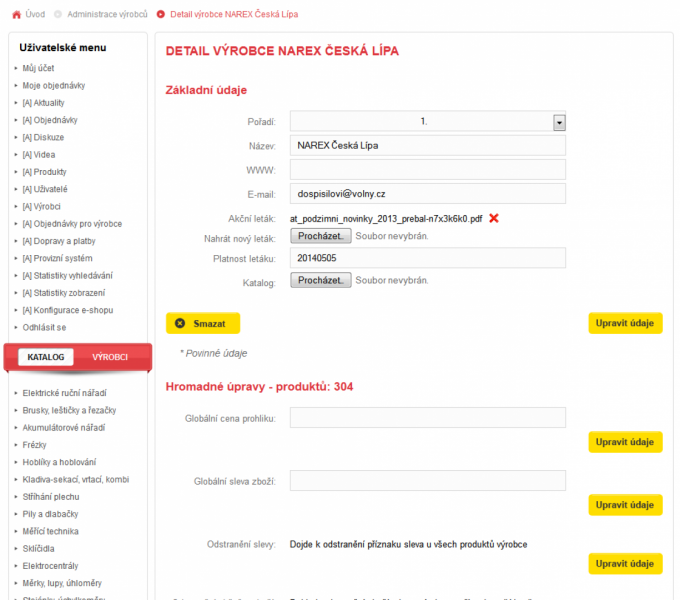This screenshot has width=680, height=600.
Task: Open Kladiva-sekací, vrtací, kombi category
Action: coord(76,480)
